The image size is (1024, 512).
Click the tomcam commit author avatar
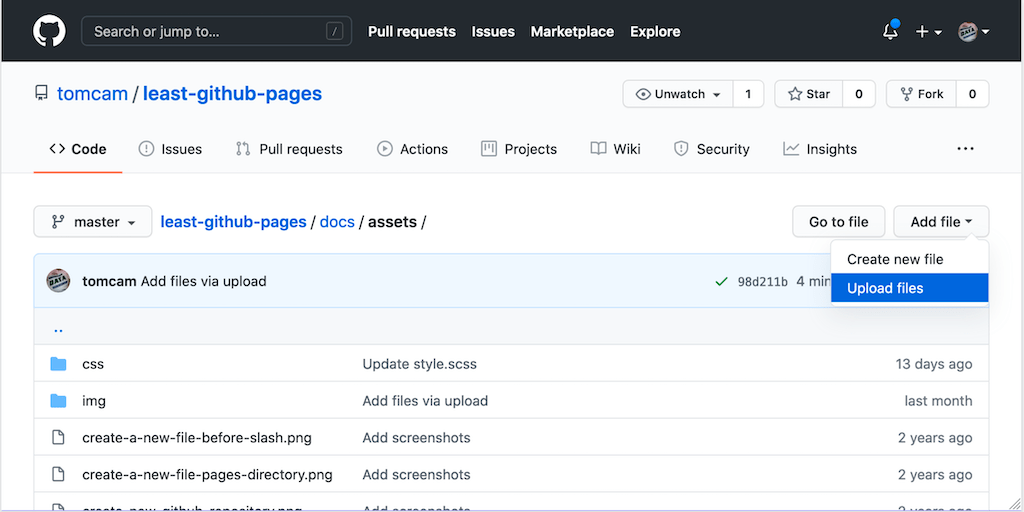coord(58,281)
